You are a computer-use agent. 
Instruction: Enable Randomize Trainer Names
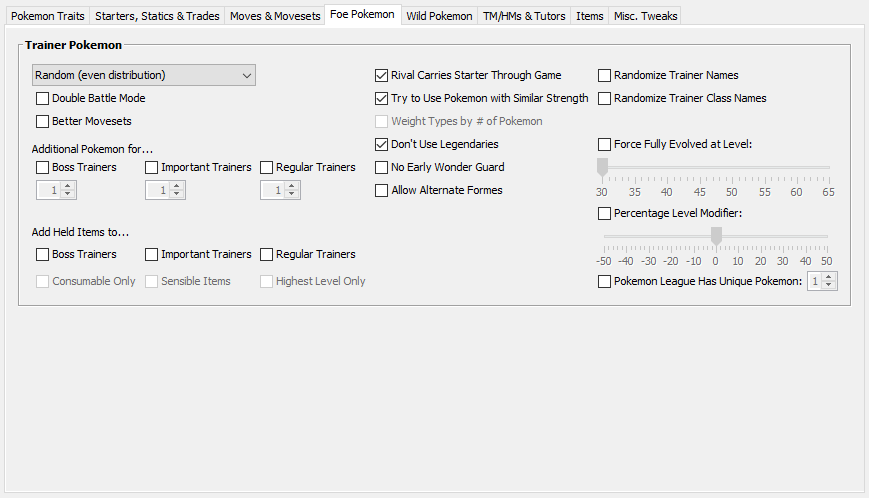605,75
